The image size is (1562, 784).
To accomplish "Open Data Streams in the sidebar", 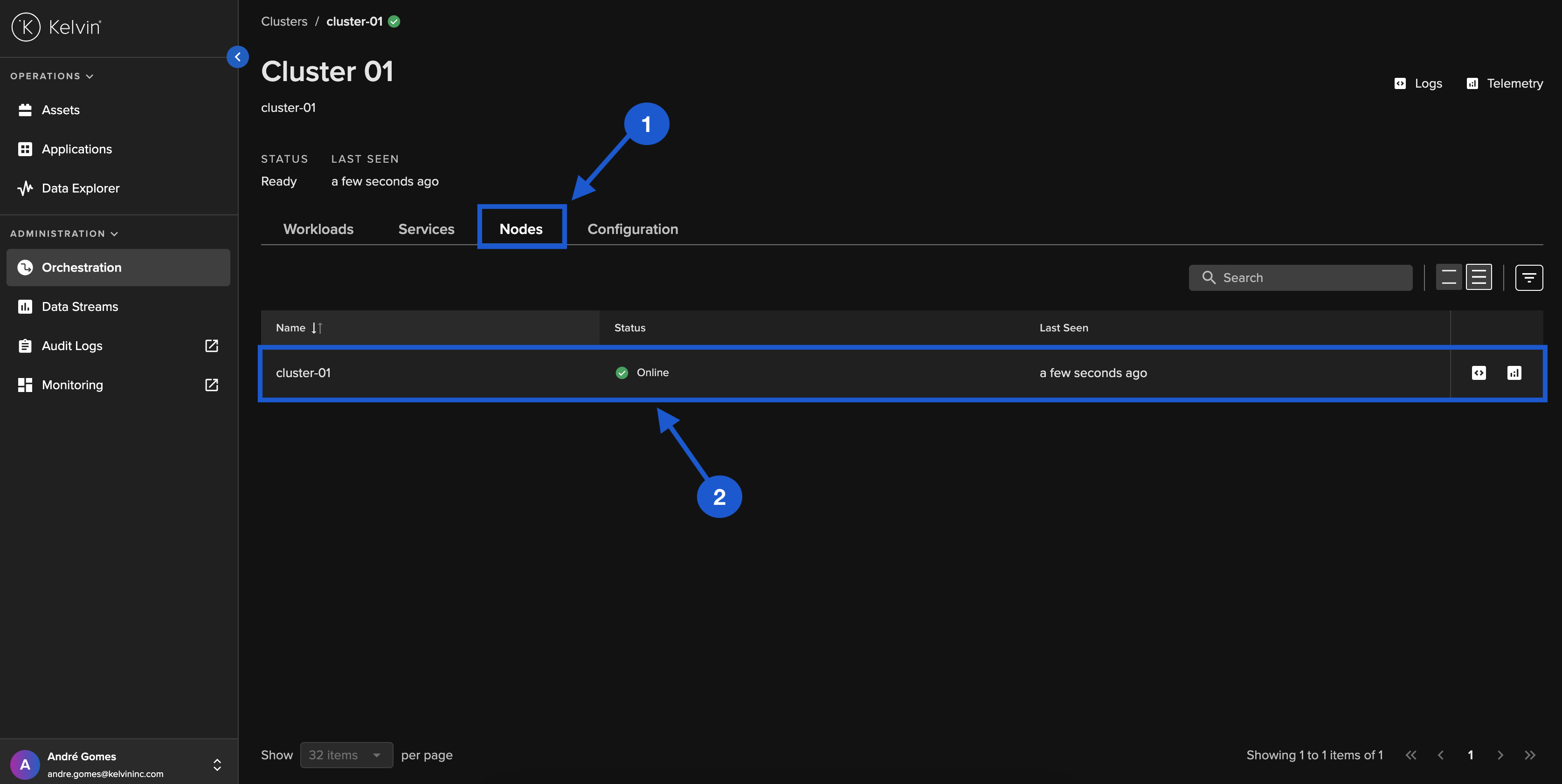I will point(79,306).
